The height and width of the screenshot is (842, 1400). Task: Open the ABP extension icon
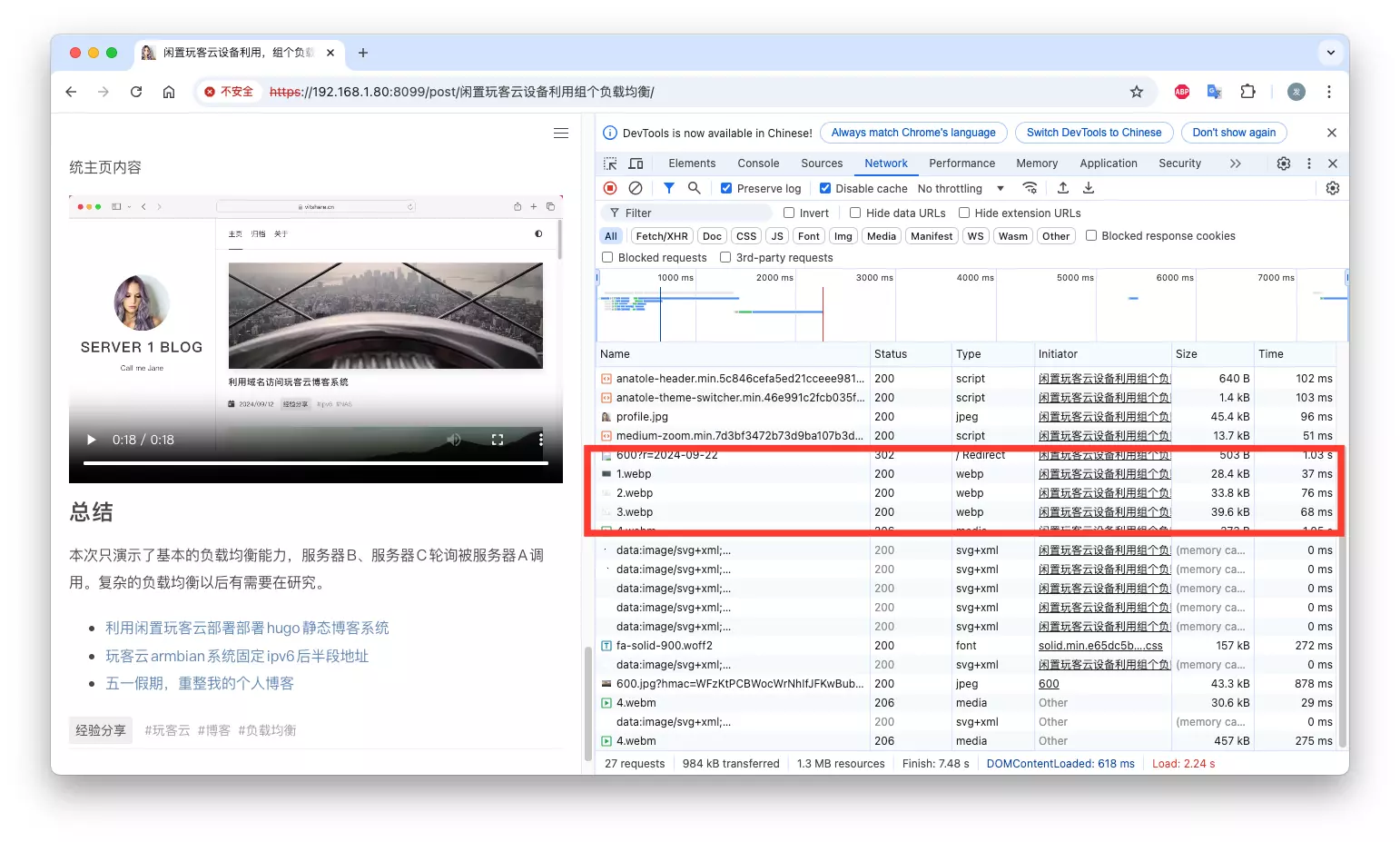coord(1182,92)
